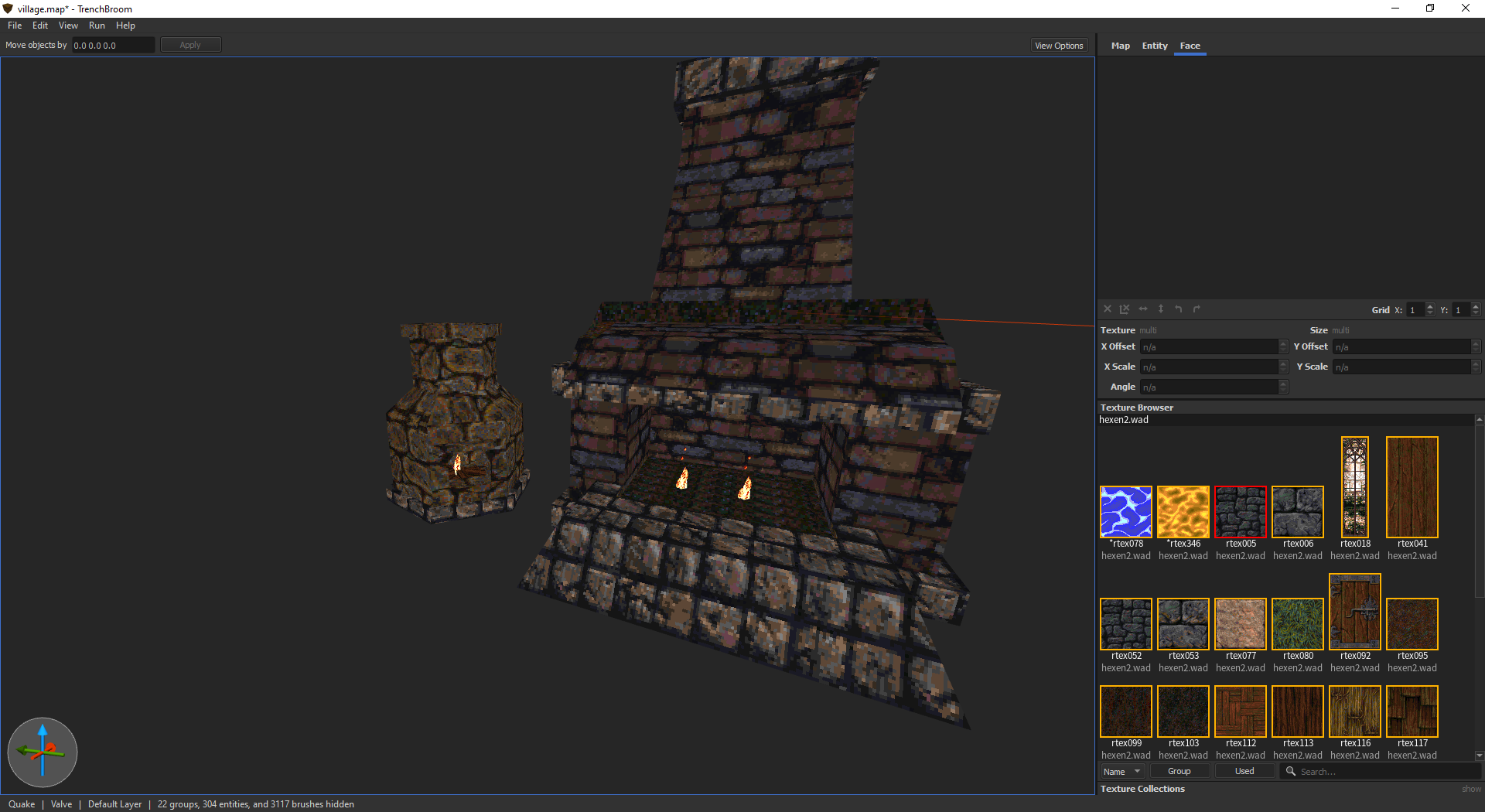Select the rtex113 dark wood texture
Screen dimensions: 1485x812
(1298, 711)
